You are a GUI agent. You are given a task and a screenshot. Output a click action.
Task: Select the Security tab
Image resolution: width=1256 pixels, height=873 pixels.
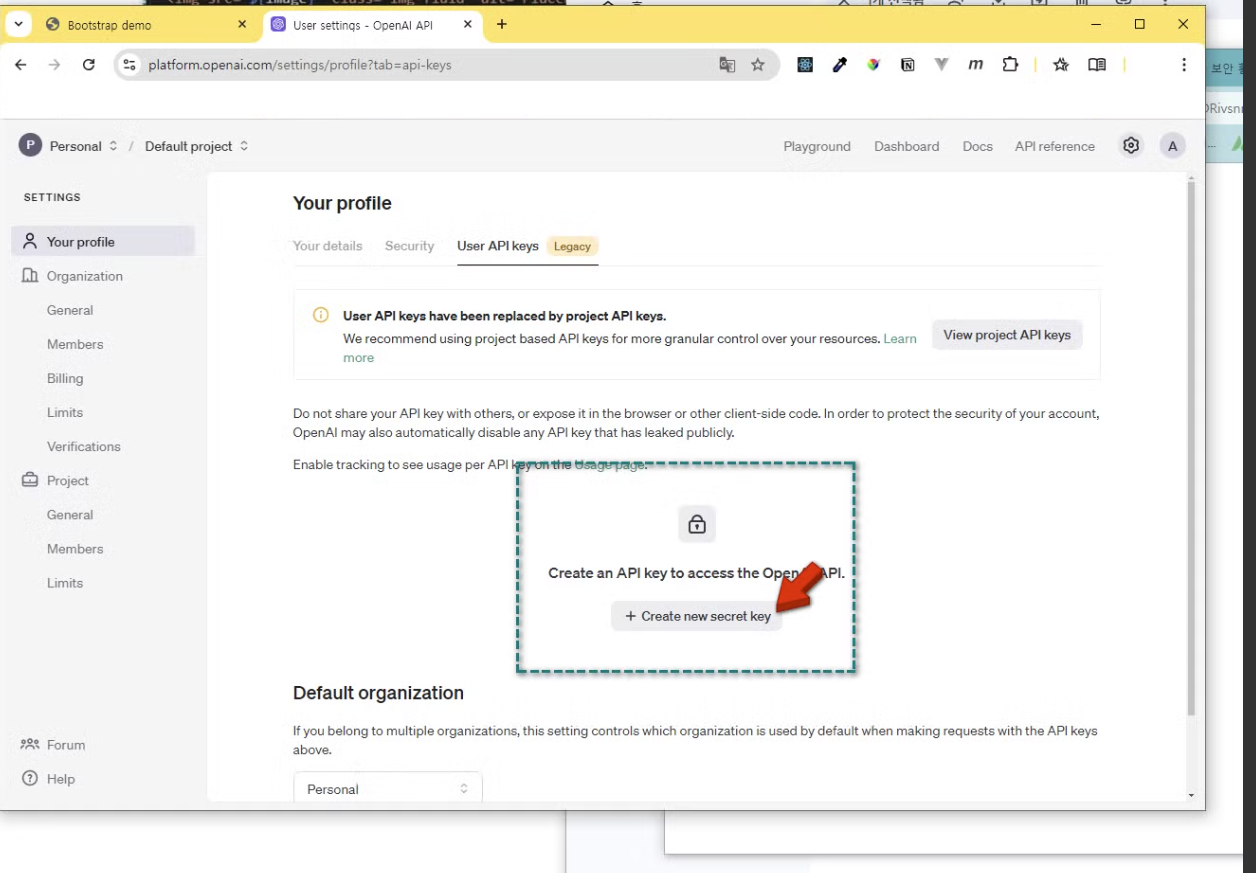tap(409, 246)
